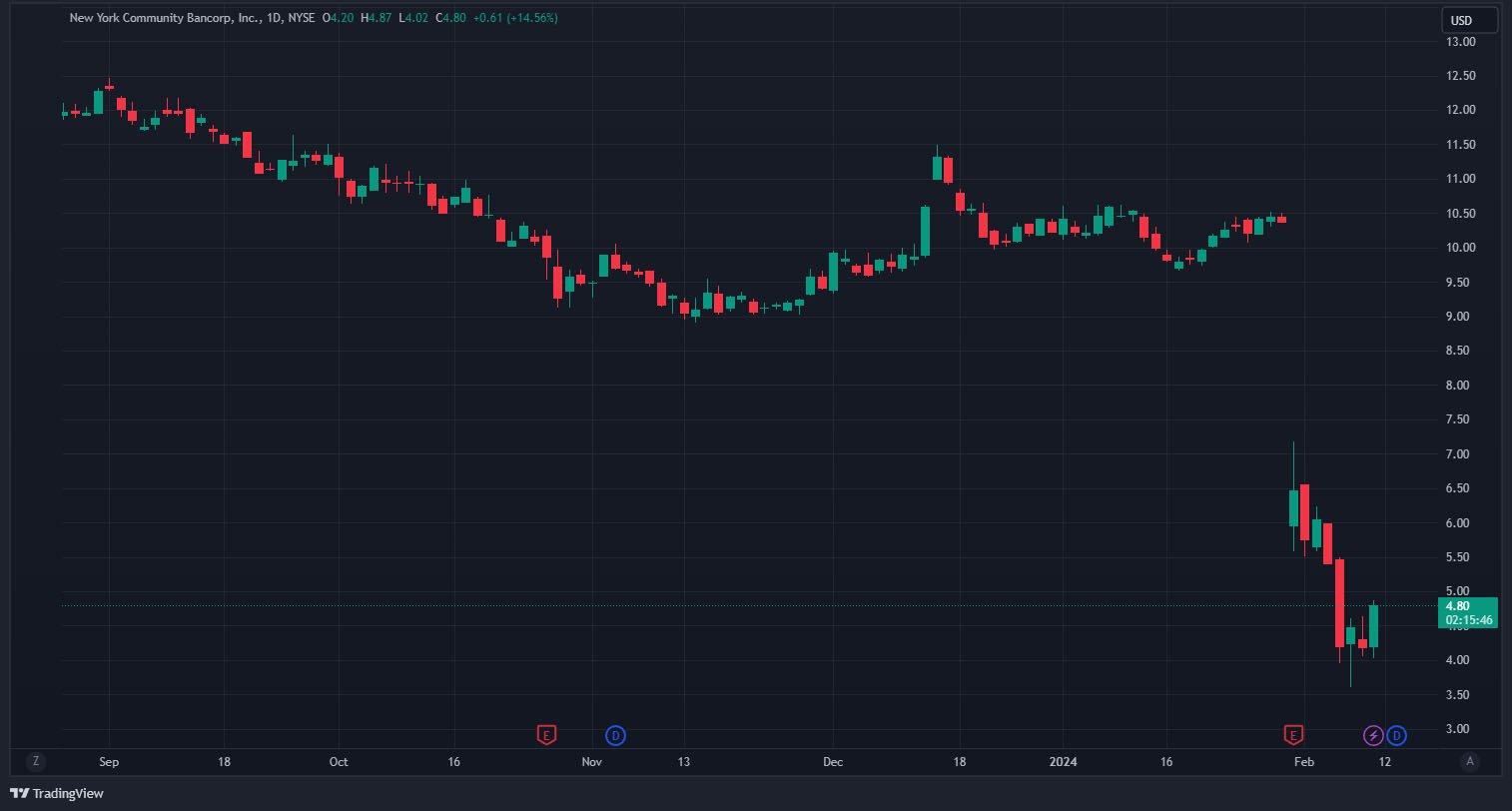
Task: Click the 5.50 price axis label
Action: click(x=1459, y=557)
